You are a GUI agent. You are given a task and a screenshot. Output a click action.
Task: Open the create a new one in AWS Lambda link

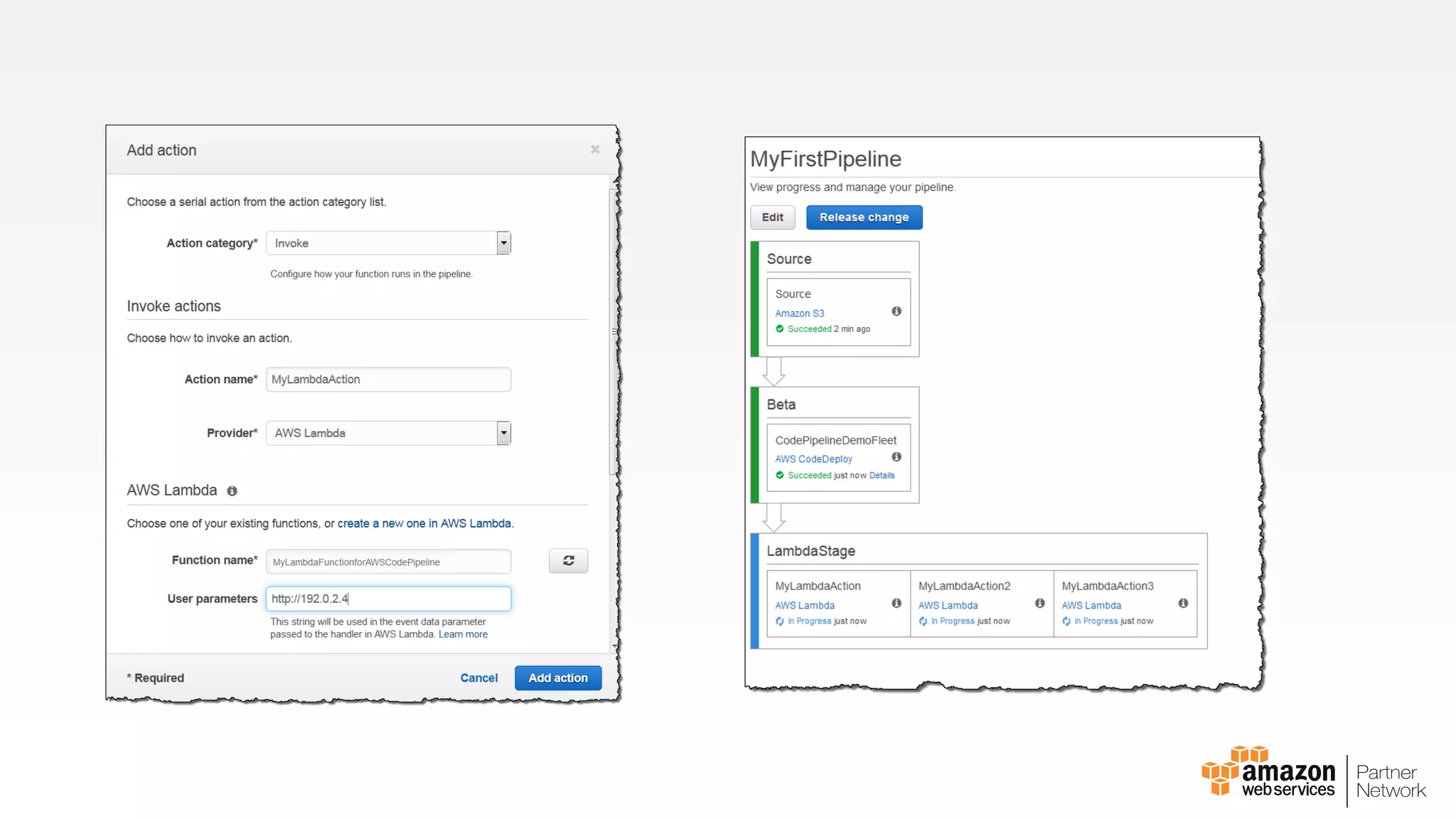[424, 523]
